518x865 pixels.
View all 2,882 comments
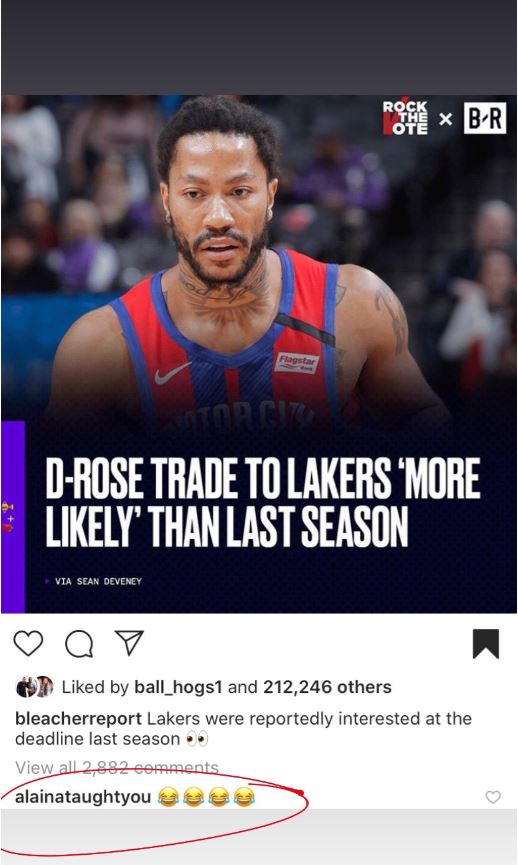117,767
